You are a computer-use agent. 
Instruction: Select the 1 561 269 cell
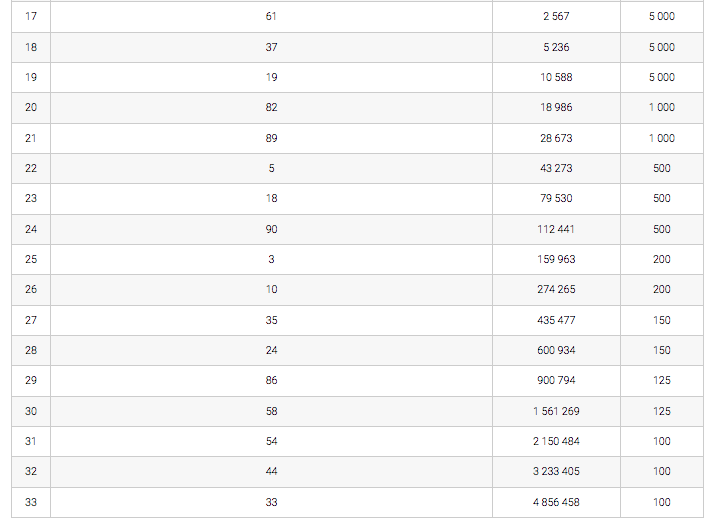556,411
